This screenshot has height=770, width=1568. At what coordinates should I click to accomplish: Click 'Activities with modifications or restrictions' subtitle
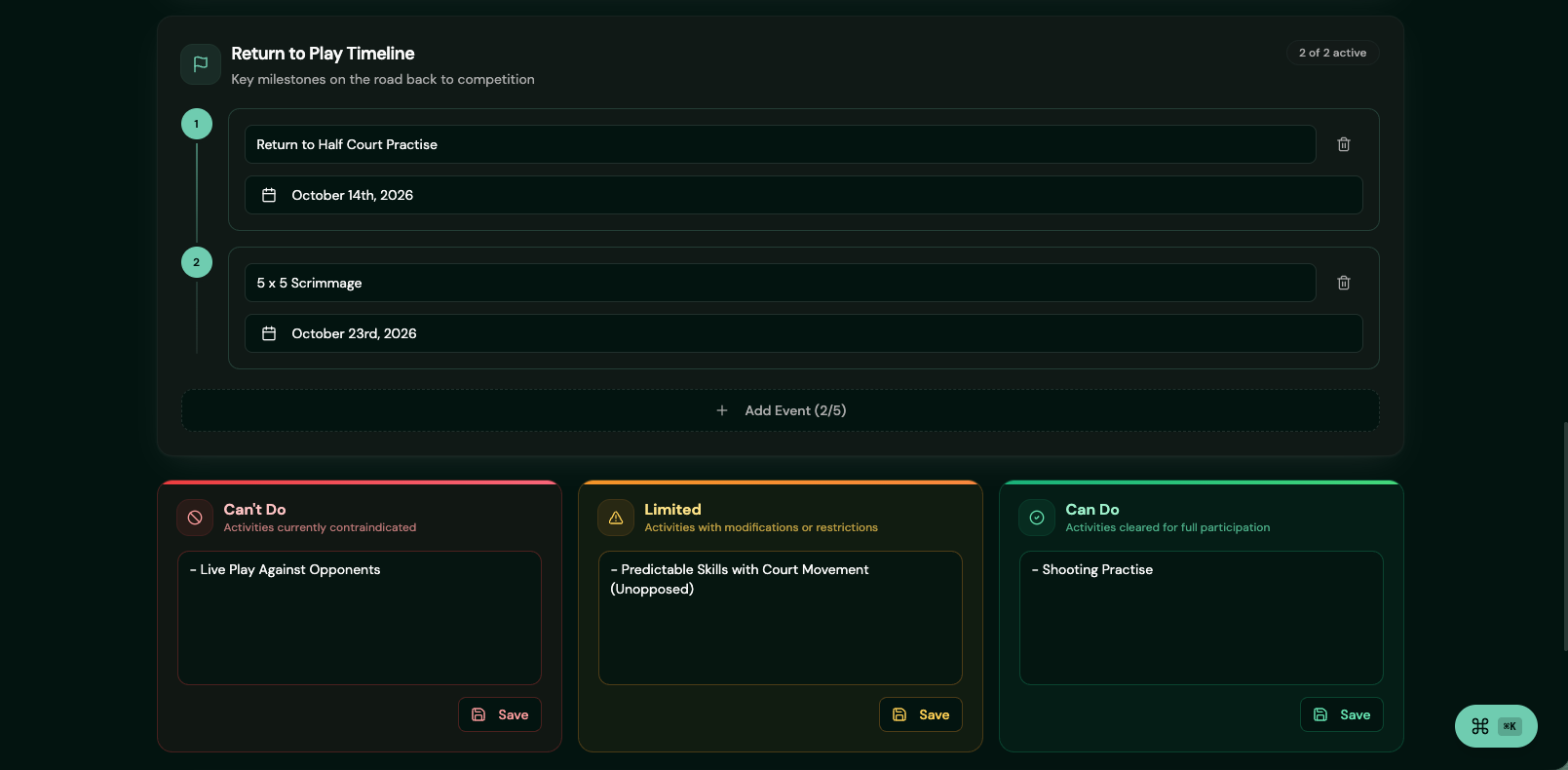[x=761, y=527]
